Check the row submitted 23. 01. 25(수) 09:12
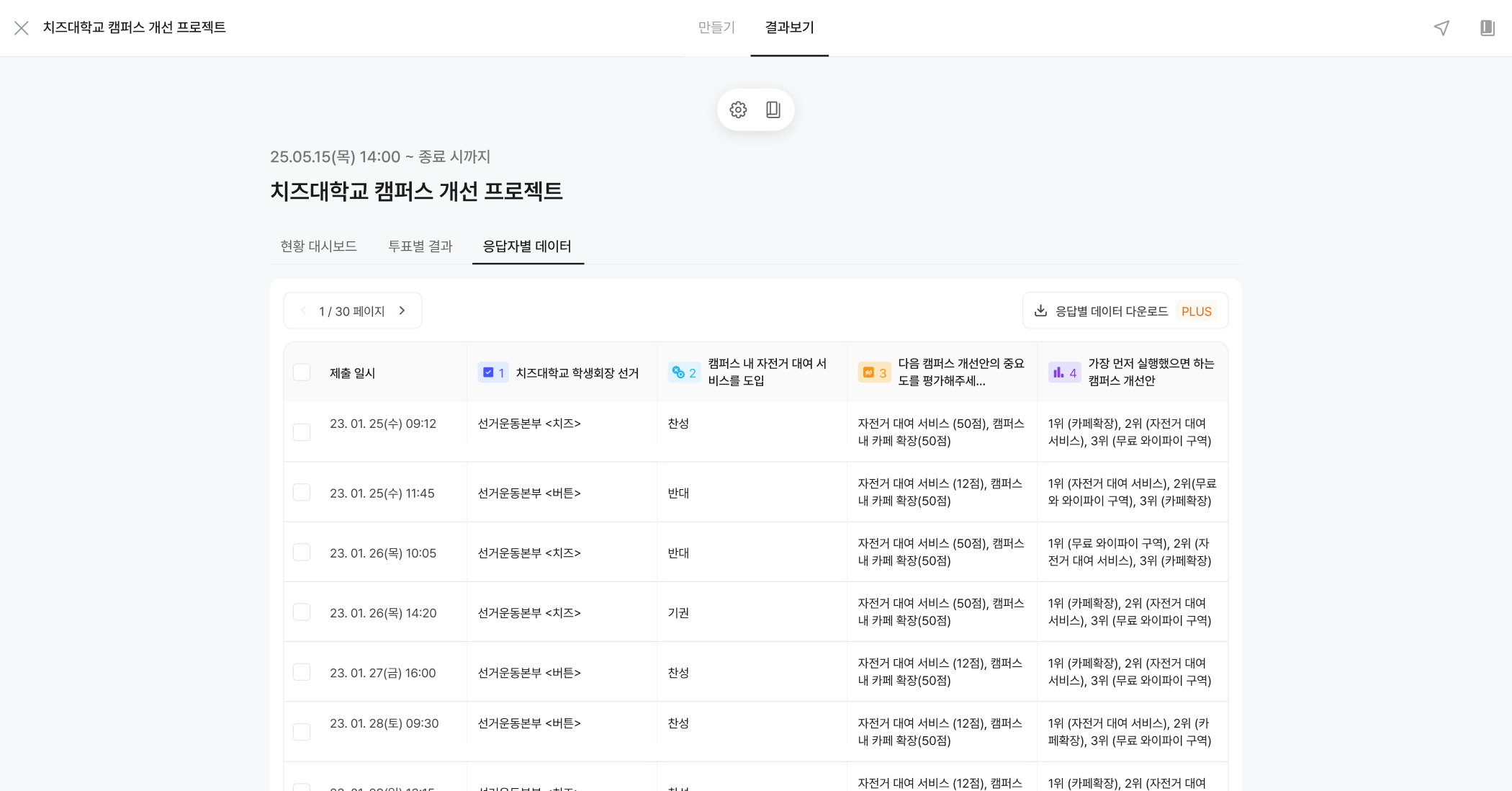The height and width of the screenshot is (791, 1512). point(302,432)
